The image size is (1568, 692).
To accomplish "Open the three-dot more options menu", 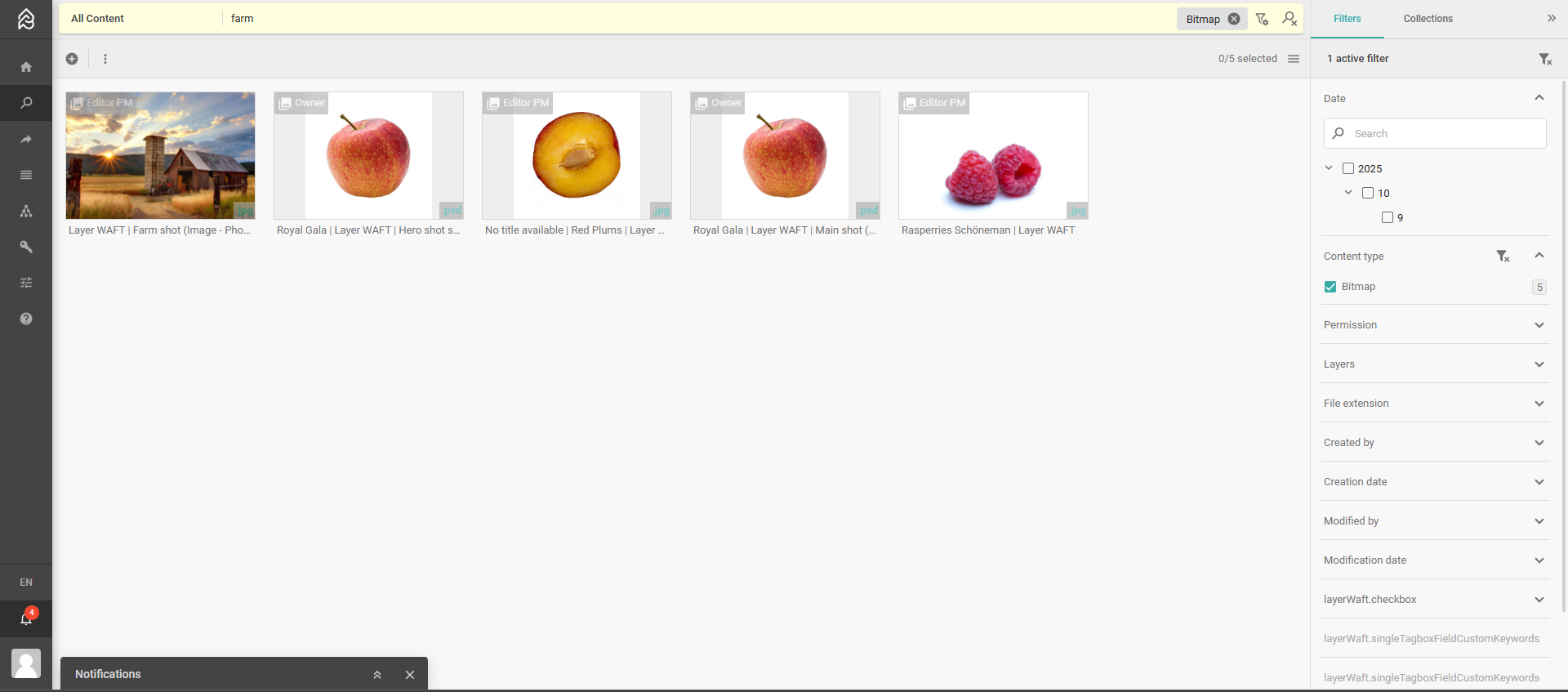I will click(x=105, y=59).
